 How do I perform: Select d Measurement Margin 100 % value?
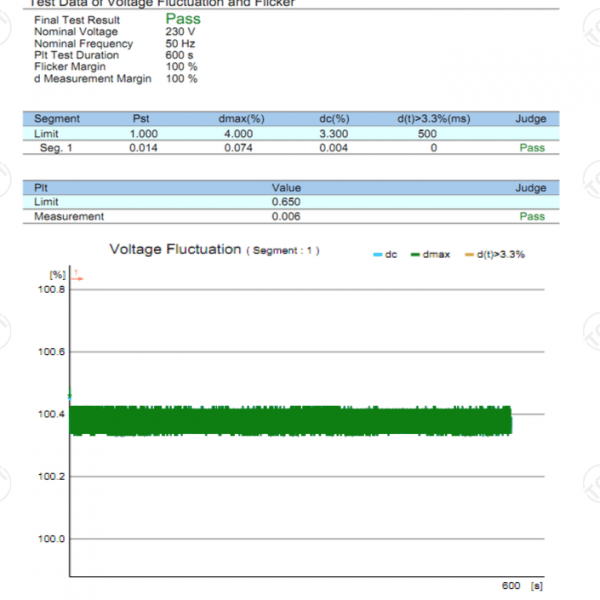[x=181, y=79]
